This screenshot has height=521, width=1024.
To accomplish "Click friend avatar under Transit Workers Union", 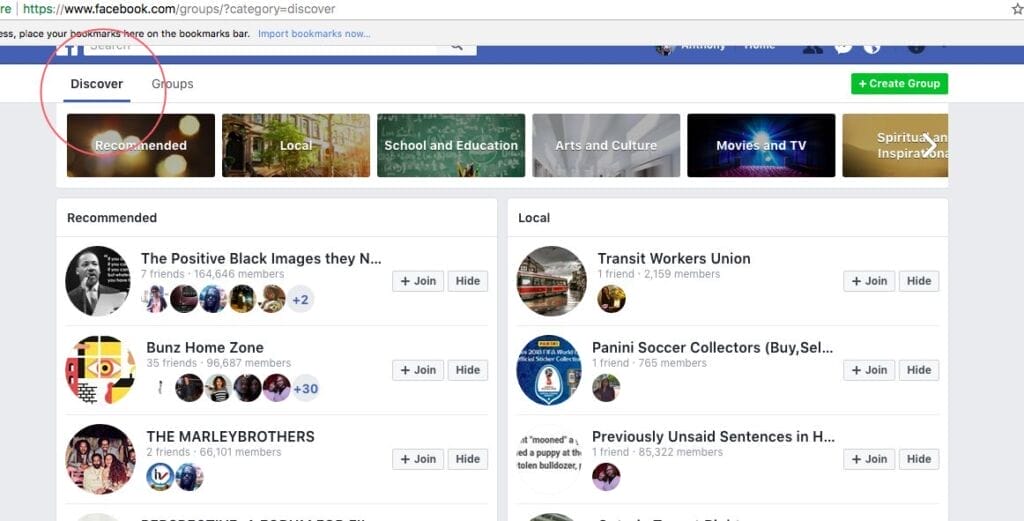I will click(612, 299).
